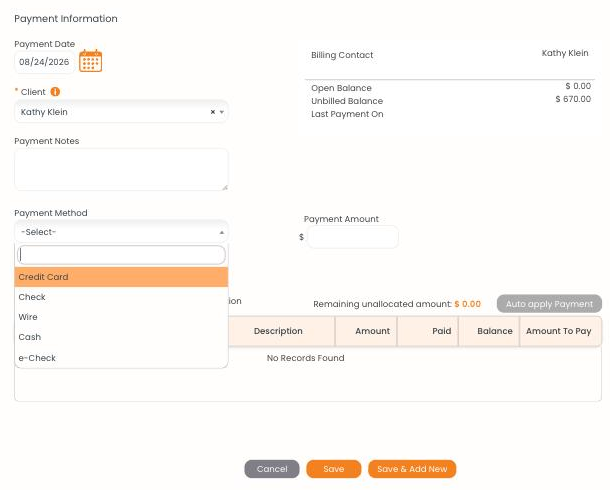Click the remaining unallocated $ 0.00 amount

468,304
